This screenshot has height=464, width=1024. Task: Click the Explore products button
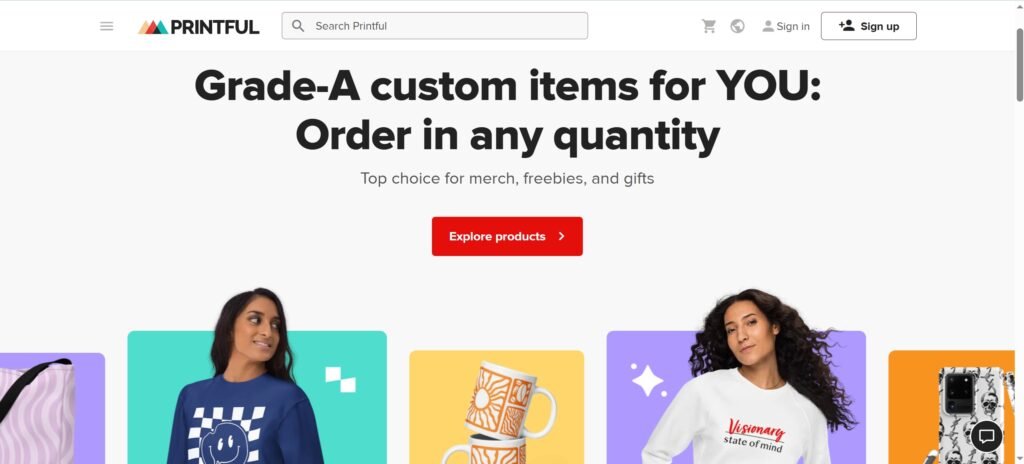[x=507, y=236]
